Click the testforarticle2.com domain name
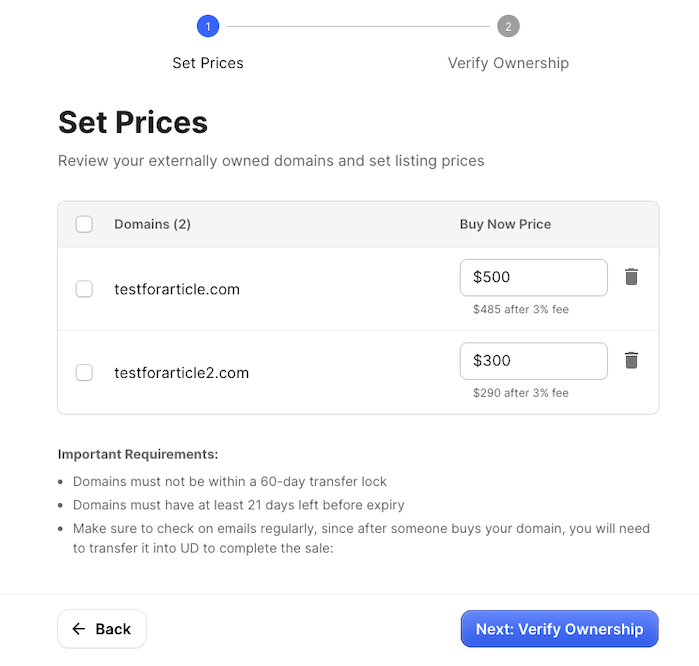Screen dimensions: 699x666 tap(181, 373)
